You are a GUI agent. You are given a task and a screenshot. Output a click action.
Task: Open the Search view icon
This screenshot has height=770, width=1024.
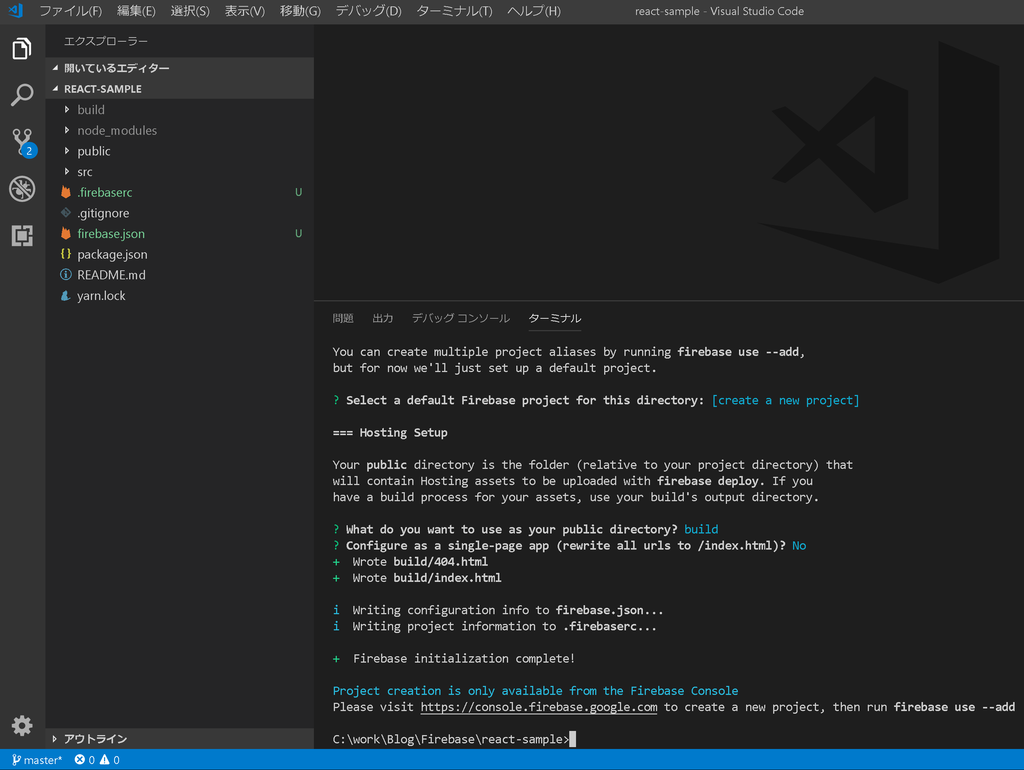22,94
